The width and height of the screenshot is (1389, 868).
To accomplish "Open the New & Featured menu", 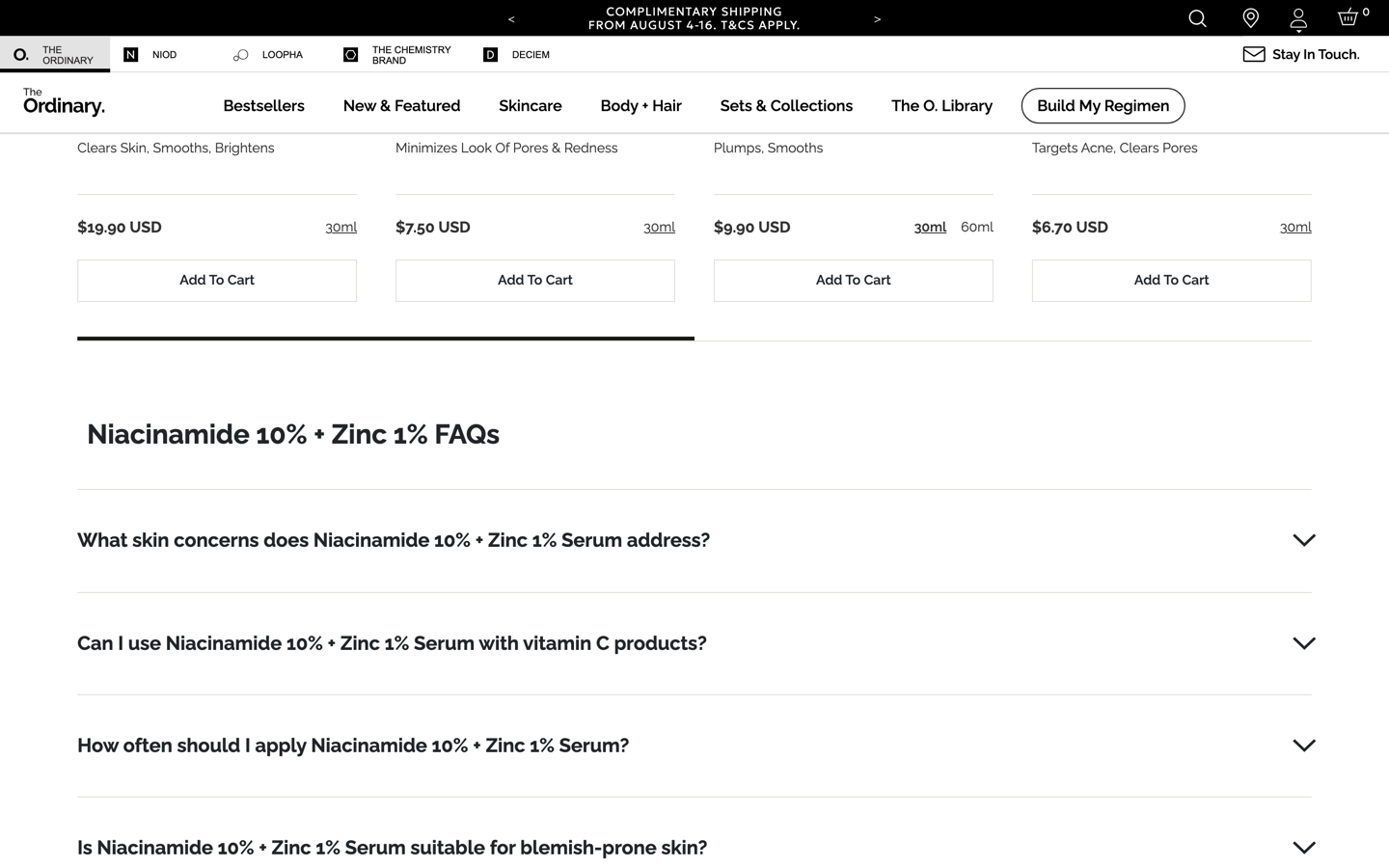I will click(x=401, y=106).
